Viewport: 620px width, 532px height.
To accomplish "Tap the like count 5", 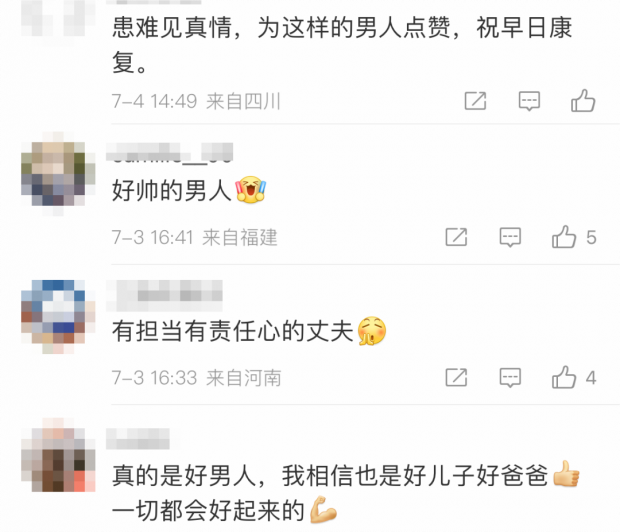I will coord(591,238).
